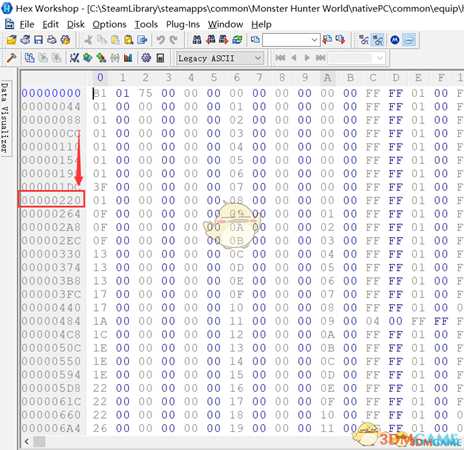Click byte 75 in first row
Screen dimensions: 464x450
(x=145, y=93)
